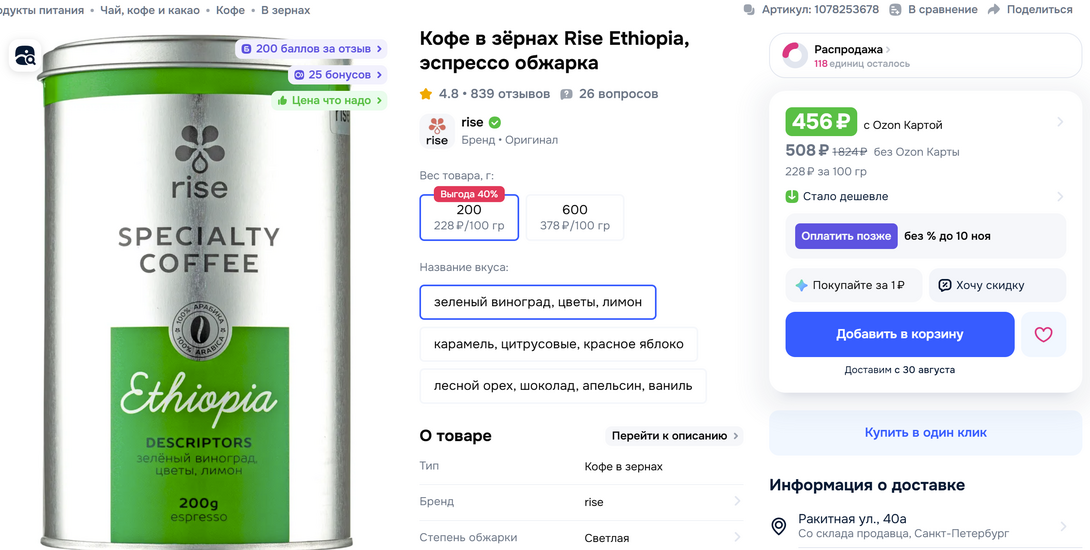
Task: Open visual search icon on product image
Action: tap(25, 56)
